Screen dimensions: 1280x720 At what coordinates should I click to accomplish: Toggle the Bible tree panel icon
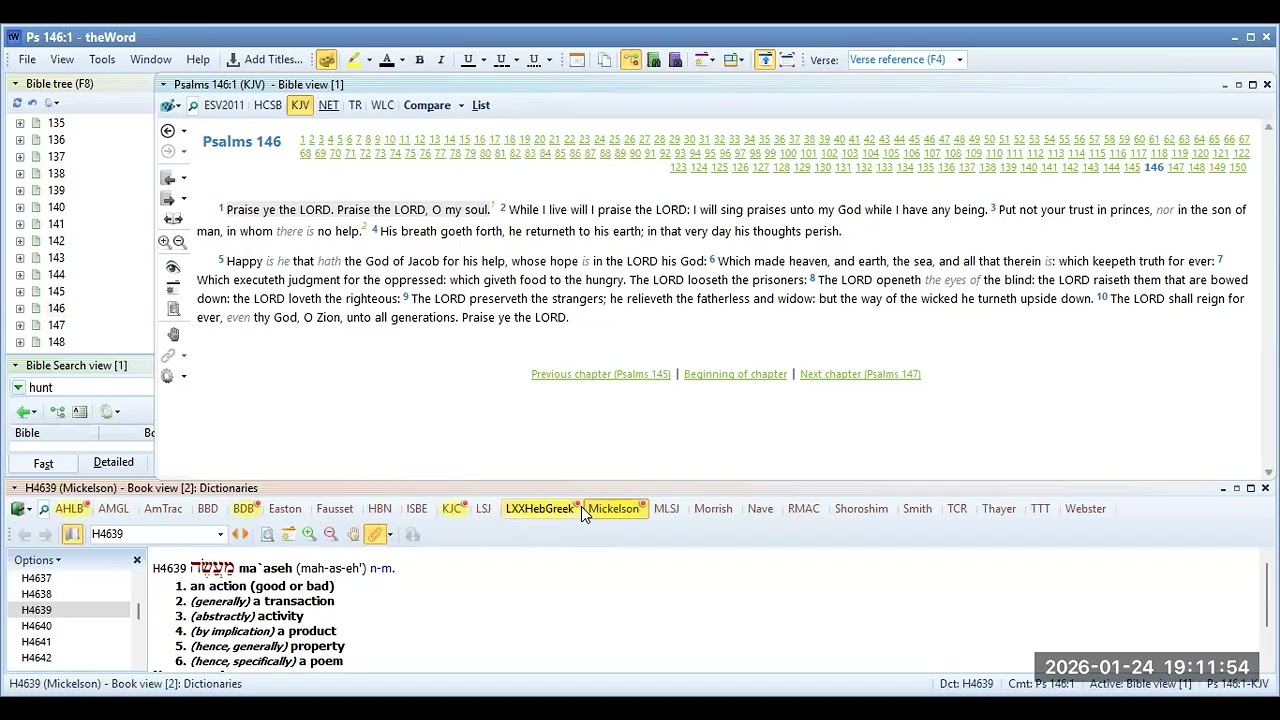point(631,60)
